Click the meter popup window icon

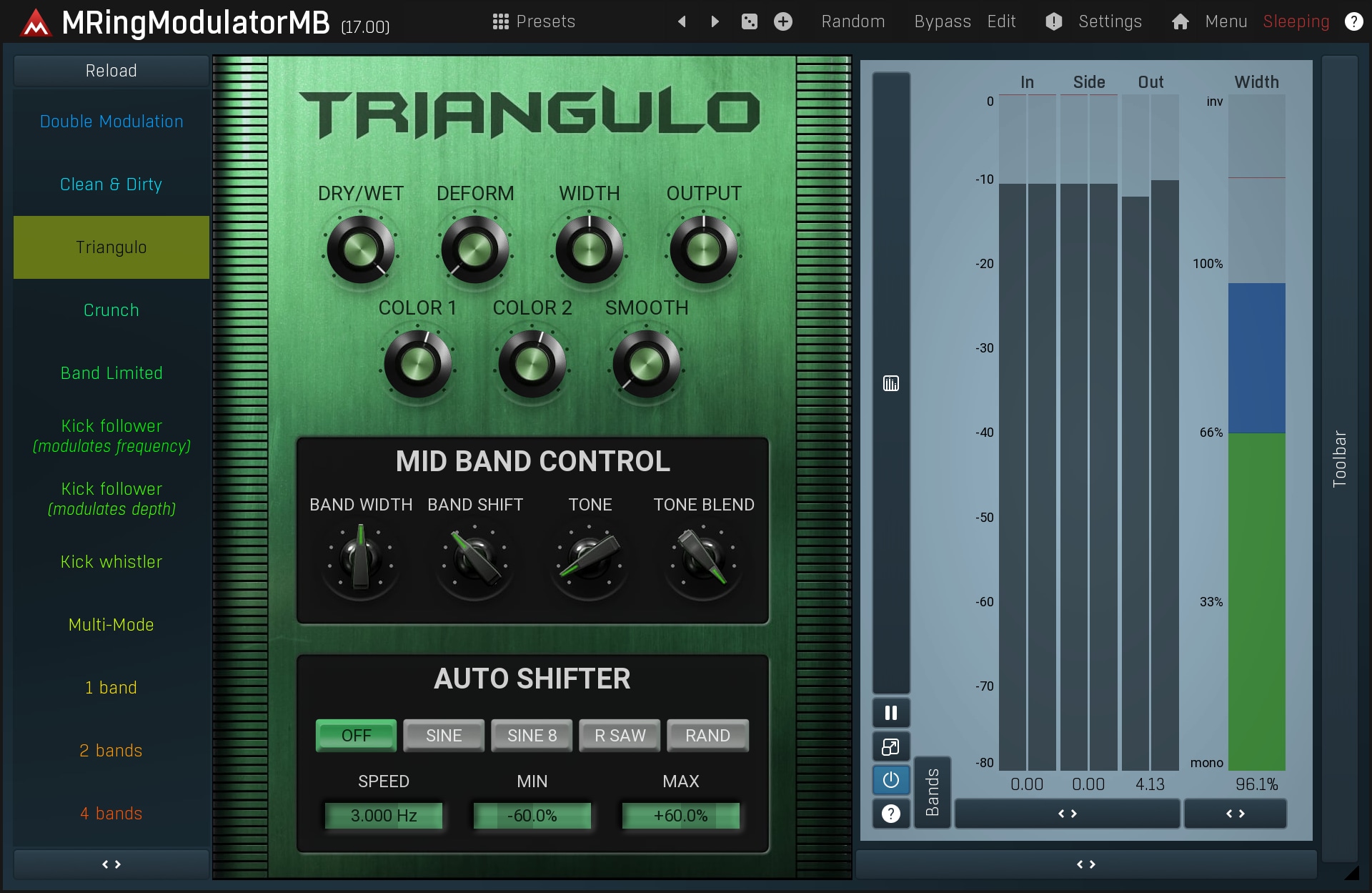pos(890,747)
